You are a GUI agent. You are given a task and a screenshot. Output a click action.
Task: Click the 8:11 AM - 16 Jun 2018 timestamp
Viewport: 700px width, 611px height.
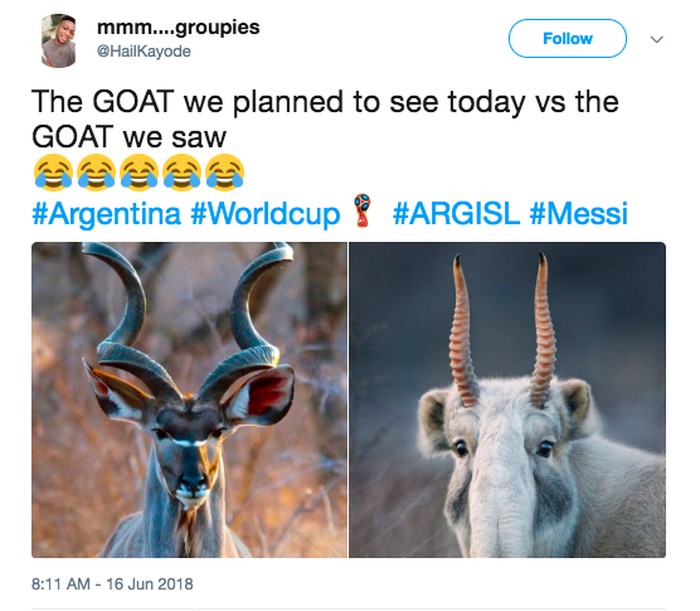pos(112,582)
